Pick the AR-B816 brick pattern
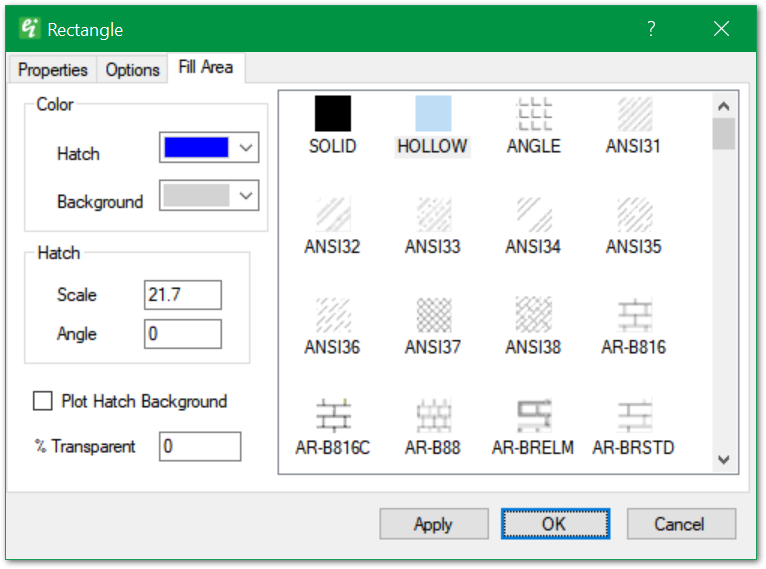Image resolution: width=766 pixels, height=569 pixels. coord(634,326)
